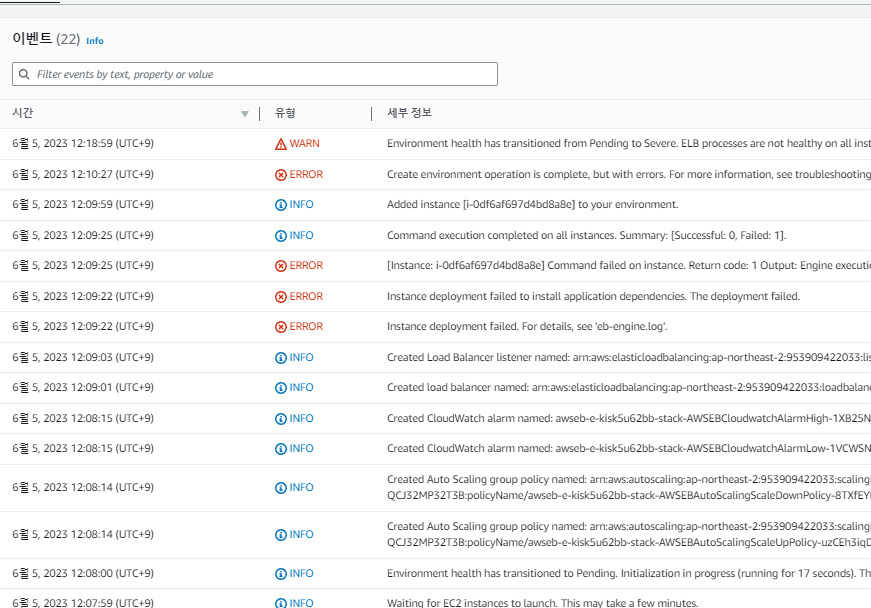The height and width of the screenshot is (608, 871).
Task: Click the AutoScalingScaleUpPolicy message
Action: [629, 535]
